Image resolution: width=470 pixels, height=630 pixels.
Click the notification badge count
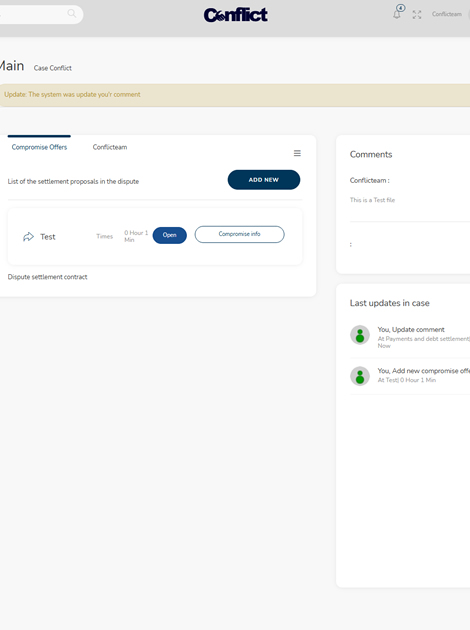tap(401, 8)
